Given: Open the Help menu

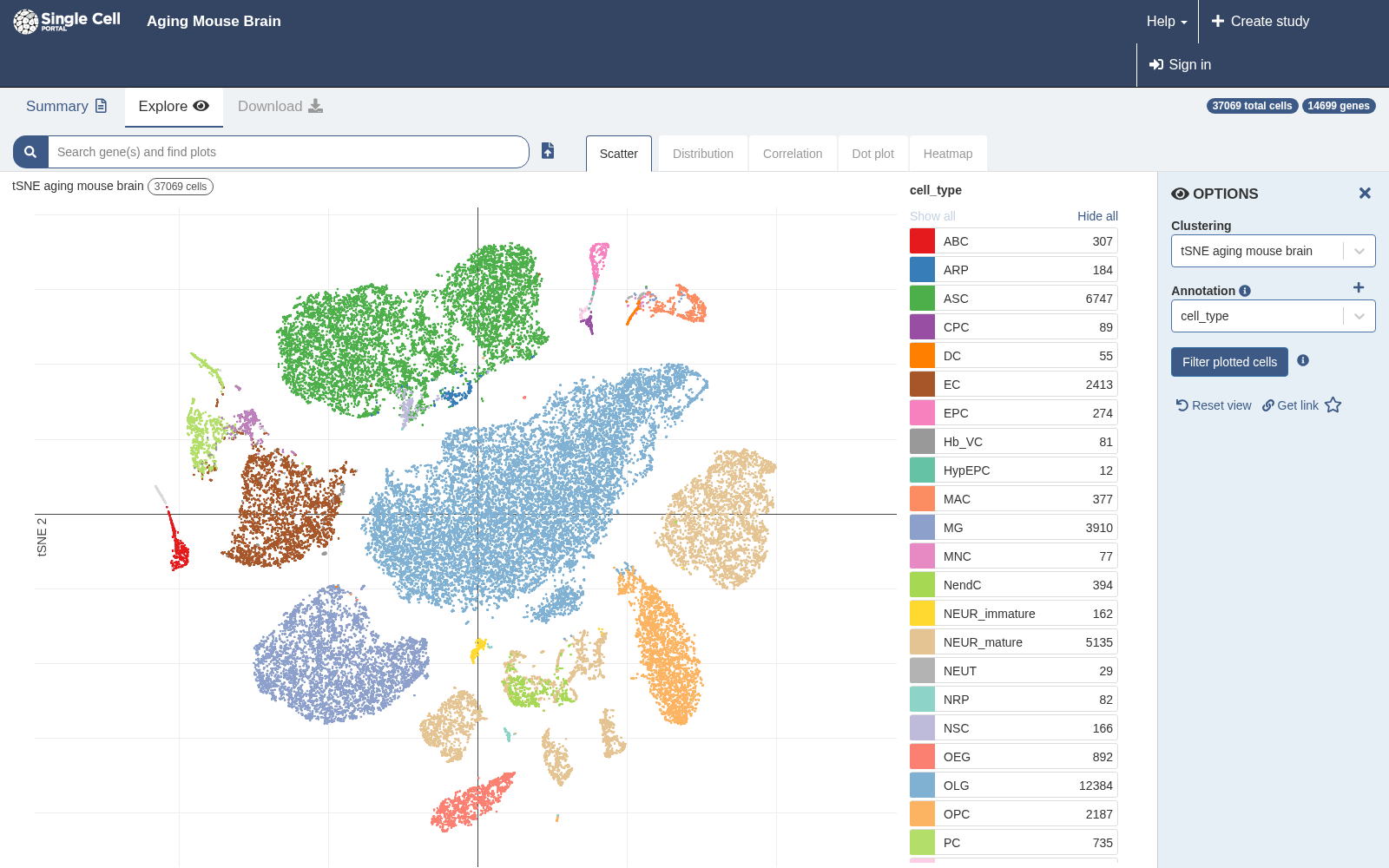Looking at the screenshot, I should click(1167, 22).
